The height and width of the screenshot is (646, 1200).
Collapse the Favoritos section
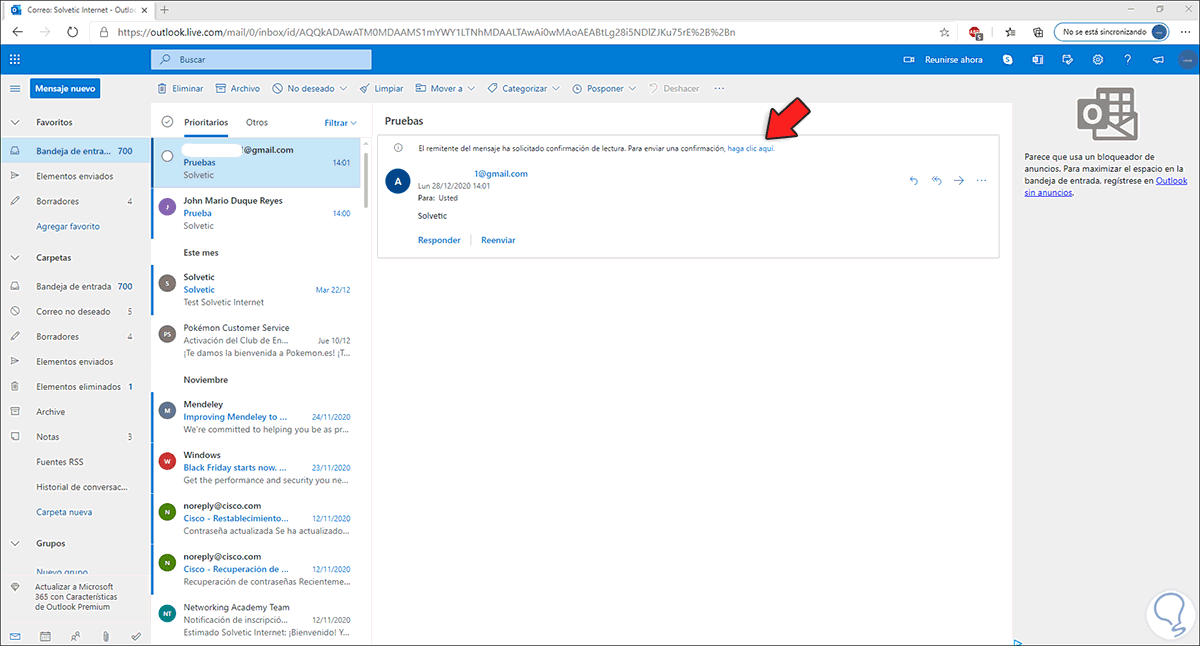[14, 122]
